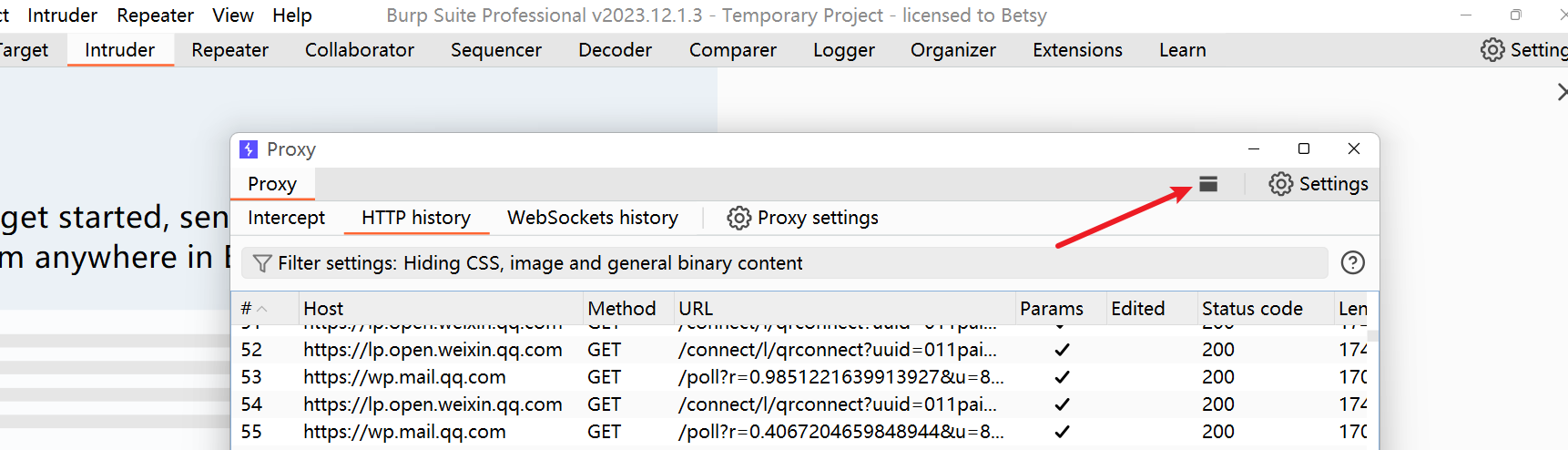Open the Repeater menu in the menu bar
The width and height of the screenshot is (1568, 450).
(x=155, y=15)
